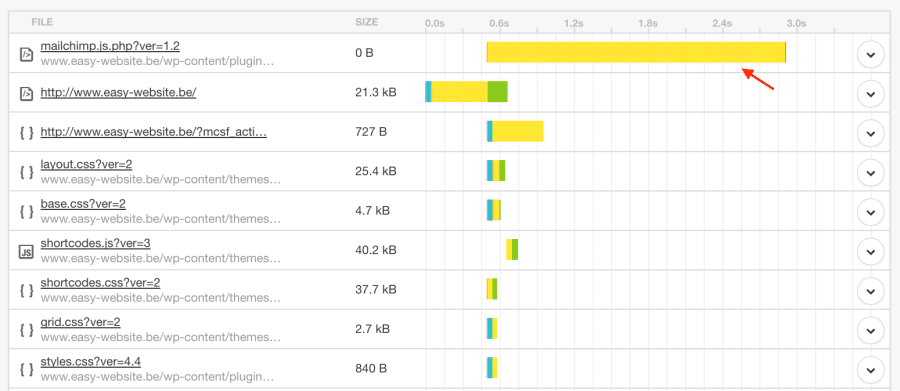The image size is (900, 391).
Task: Open the grid.css?ver=2 file link
Action: click(x=80, y=322)
